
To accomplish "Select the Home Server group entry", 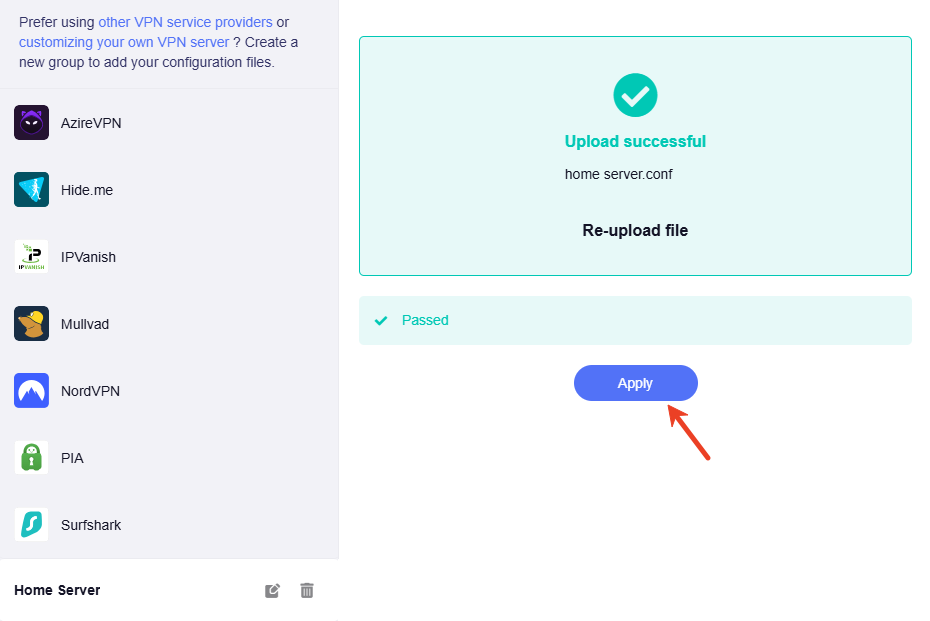I will point(169,590).
